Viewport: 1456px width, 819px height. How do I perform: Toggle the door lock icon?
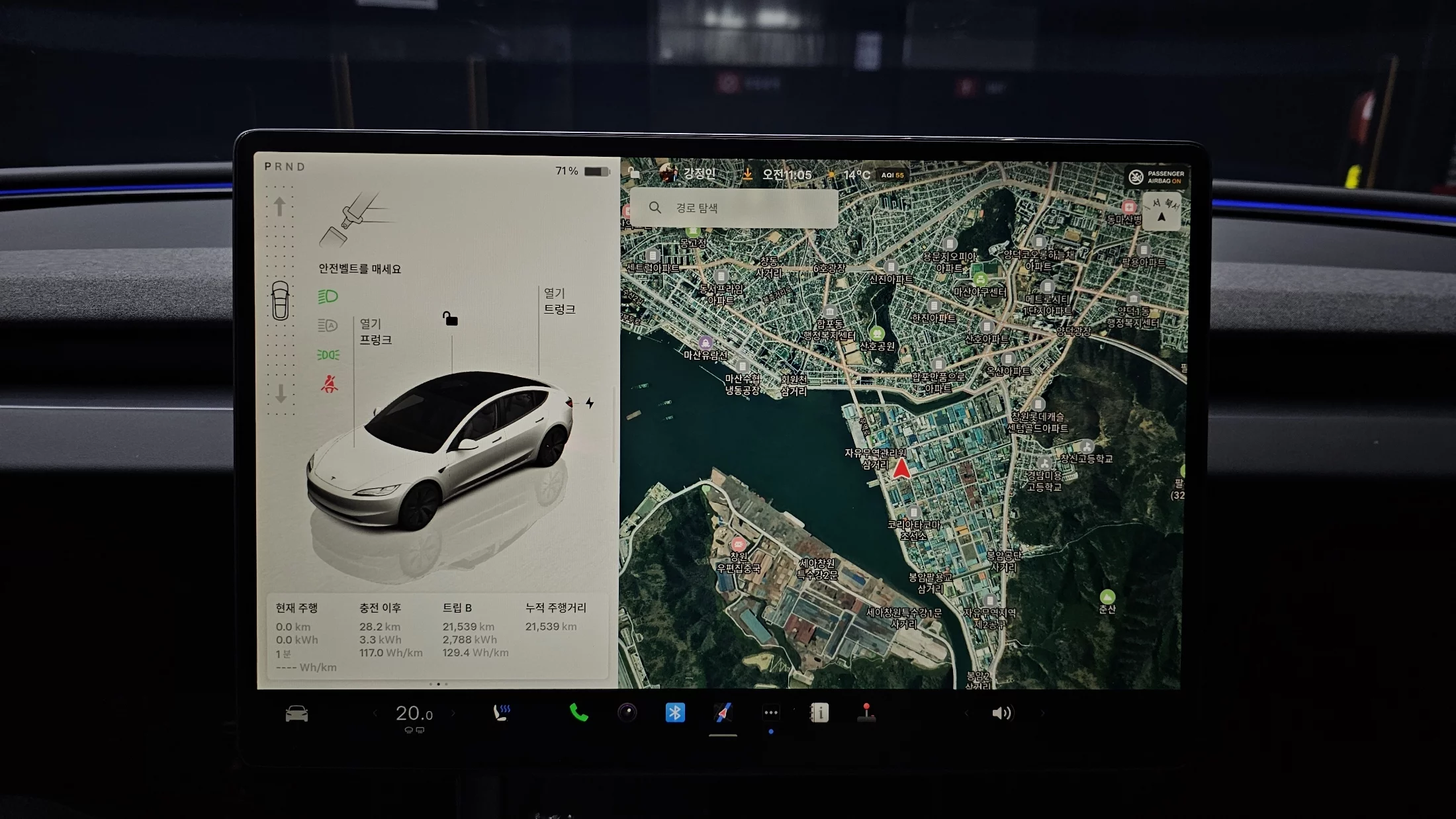pos(450,319)
